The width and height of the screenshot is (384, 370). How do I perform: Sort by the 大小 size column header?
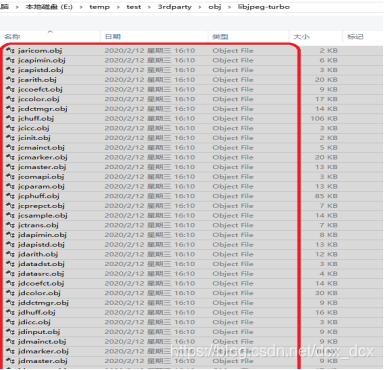coord(301,37)
